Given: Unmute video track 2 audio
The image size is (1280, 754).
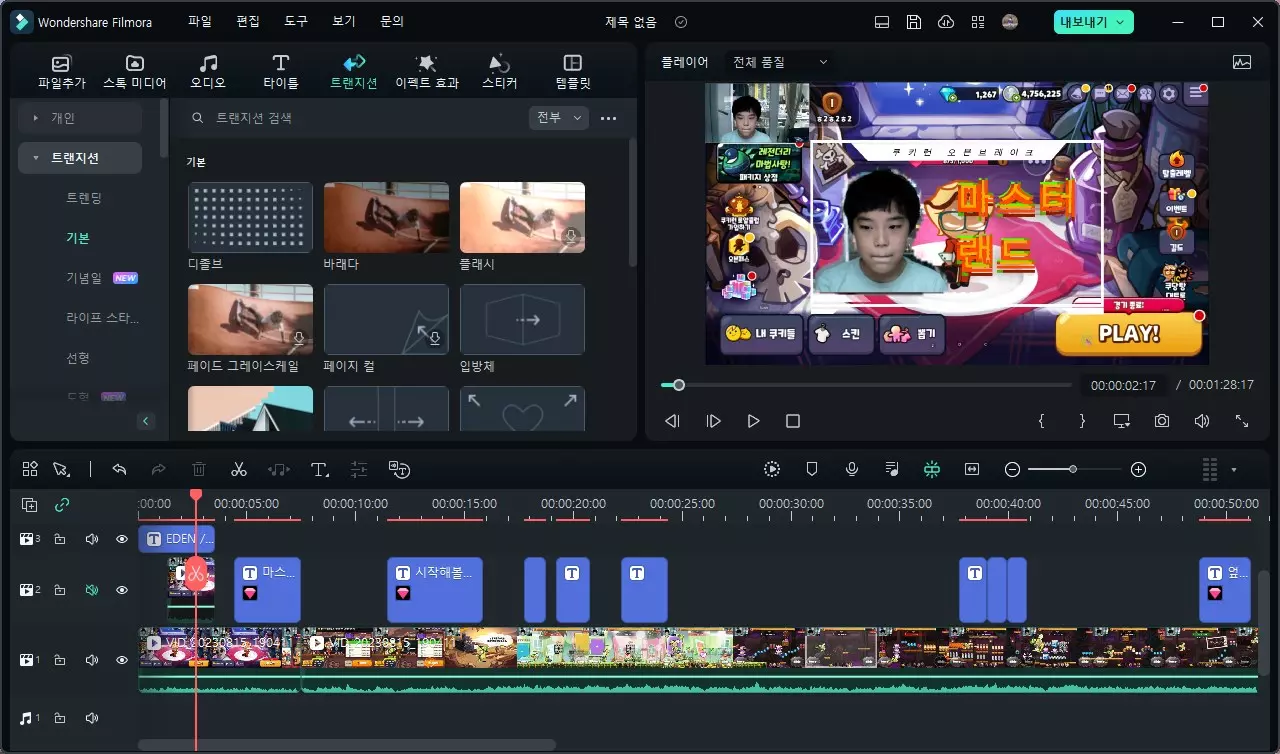Looking at the screenshot, I should [x=91, y=590].
